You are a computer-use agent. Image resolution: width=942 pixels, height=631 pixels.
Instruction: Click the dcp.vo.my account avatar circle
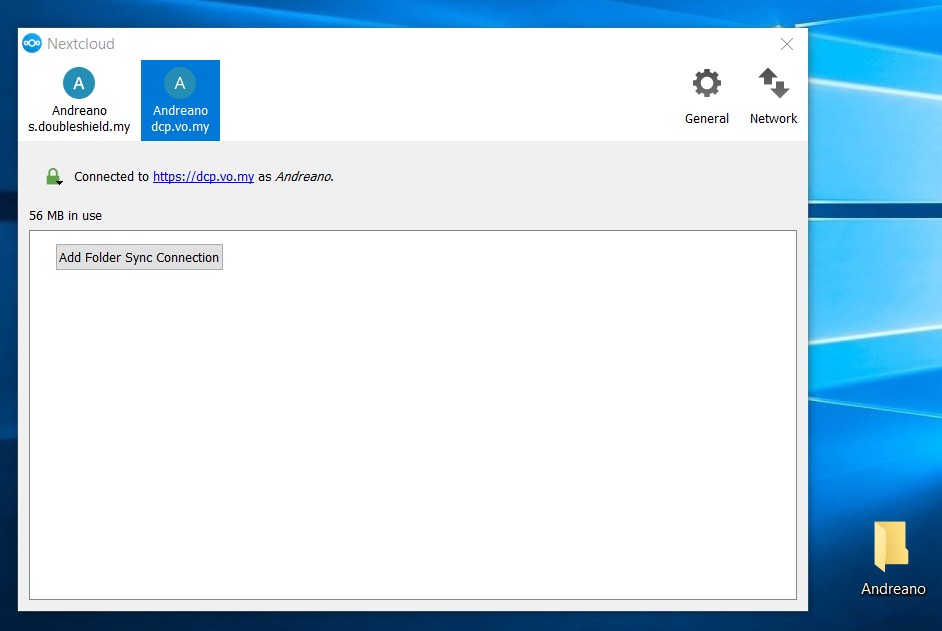pyautogui.click(x=180, y=83)
